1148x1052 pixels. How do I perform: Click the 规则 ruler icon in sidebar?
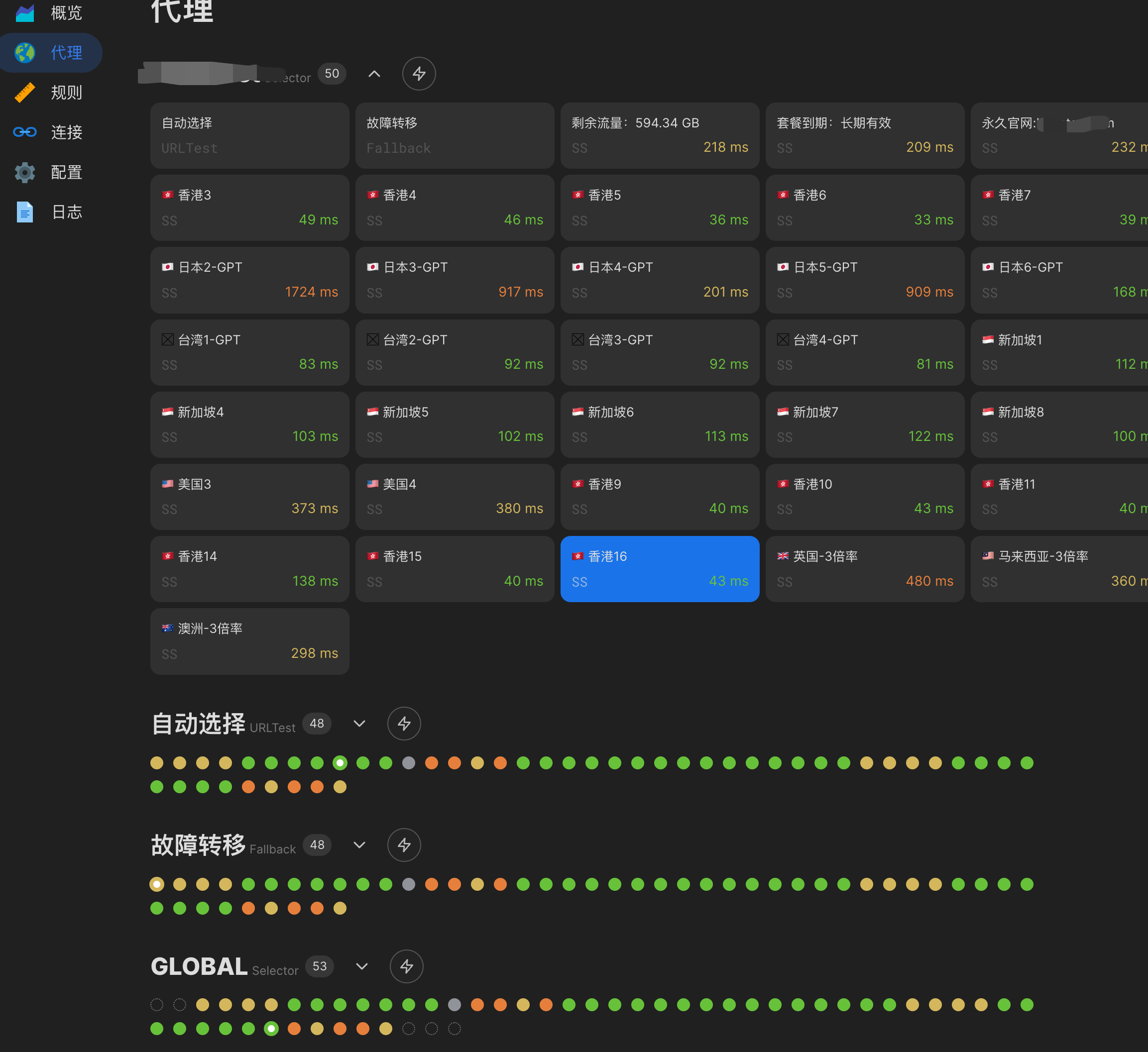point(25,92)
